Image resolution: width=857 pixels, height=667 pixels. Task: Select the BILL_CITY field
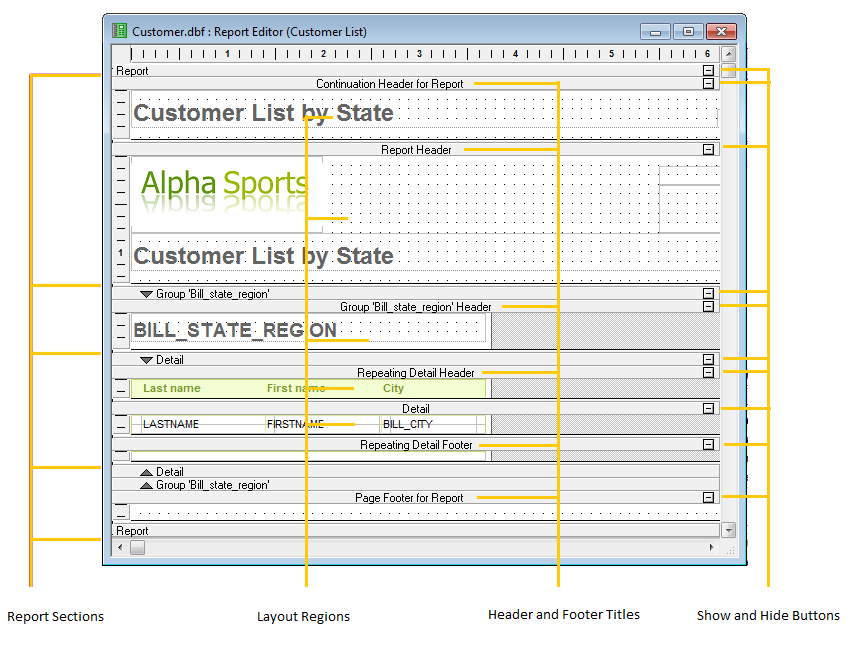pos(407,424)
